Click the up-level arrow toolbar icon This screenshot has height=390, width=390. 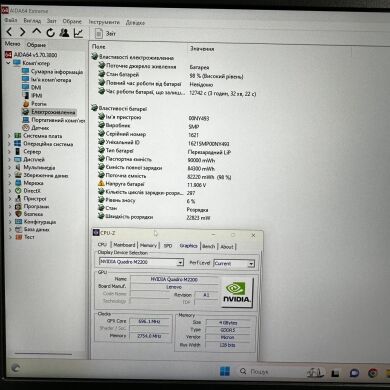[x=36, y=32]
